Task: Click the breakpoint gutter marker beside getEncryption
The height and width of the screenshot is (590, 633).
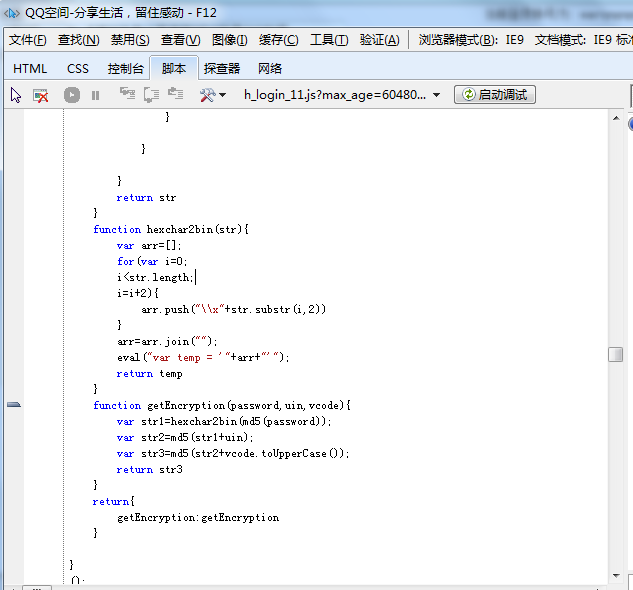Action: pos(14,405)
